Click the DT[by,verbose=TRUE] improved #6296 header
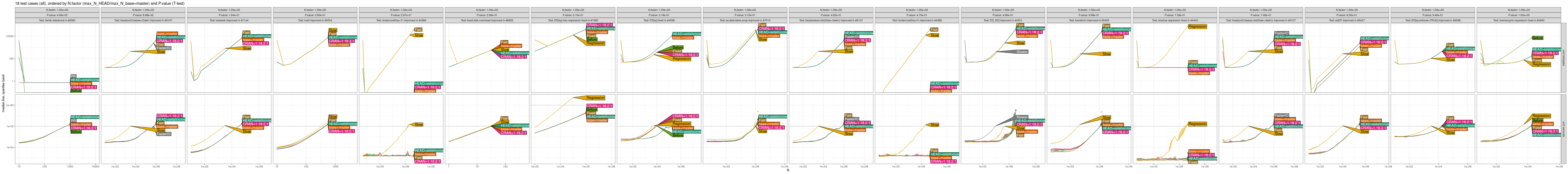Screen dimensions: 1568x174 (x=1433, y=20)
